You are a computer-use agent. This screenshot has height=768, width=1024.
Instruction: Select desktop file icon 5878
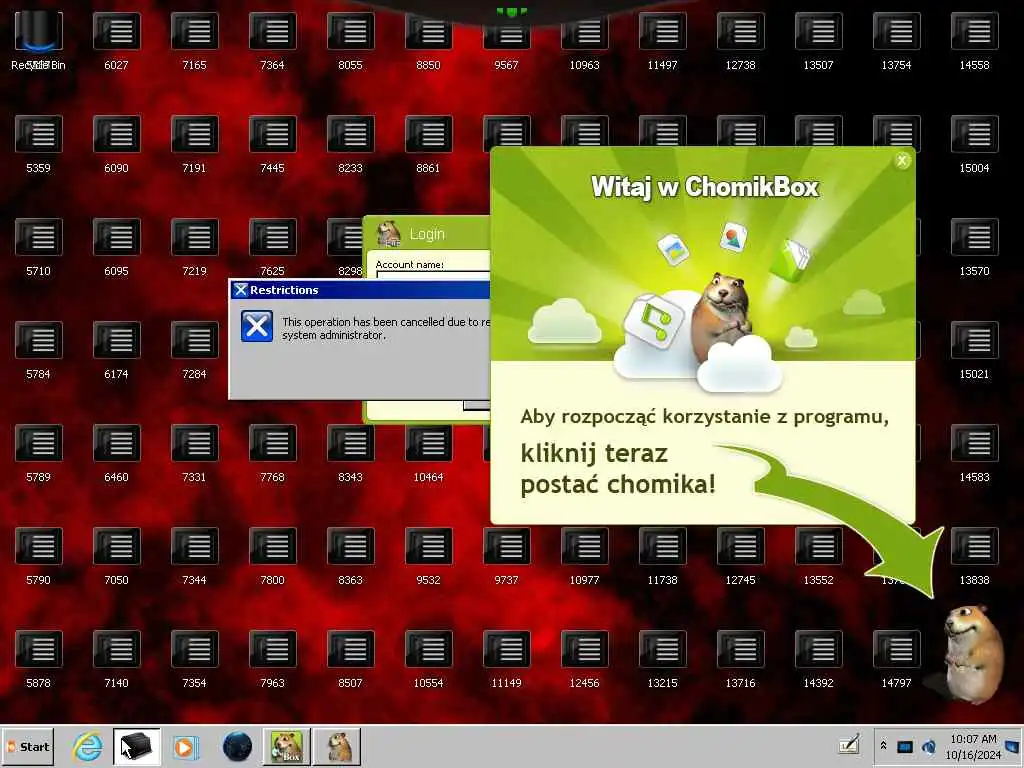(39, 658)
